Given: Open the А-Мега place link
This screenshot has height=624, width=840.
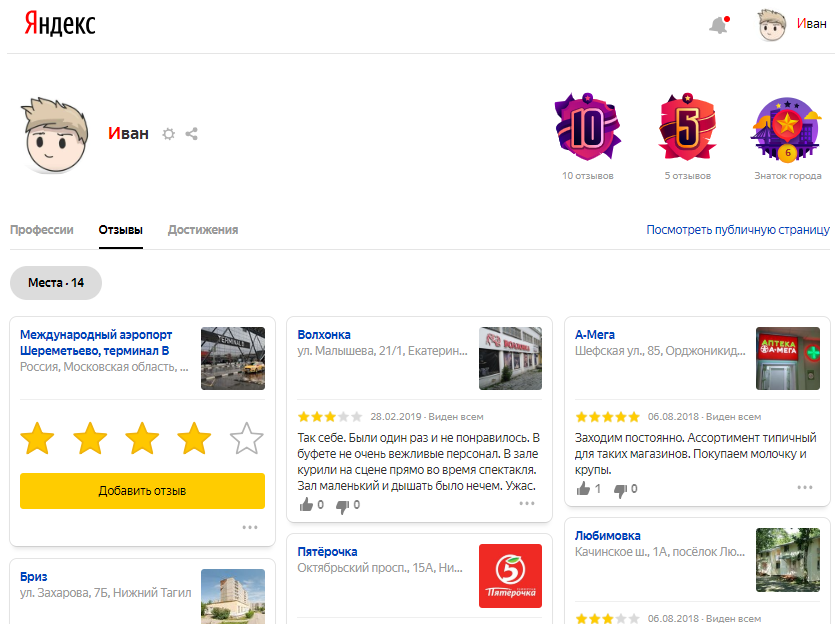Looking at the screenshot, I should click(595, 335).
